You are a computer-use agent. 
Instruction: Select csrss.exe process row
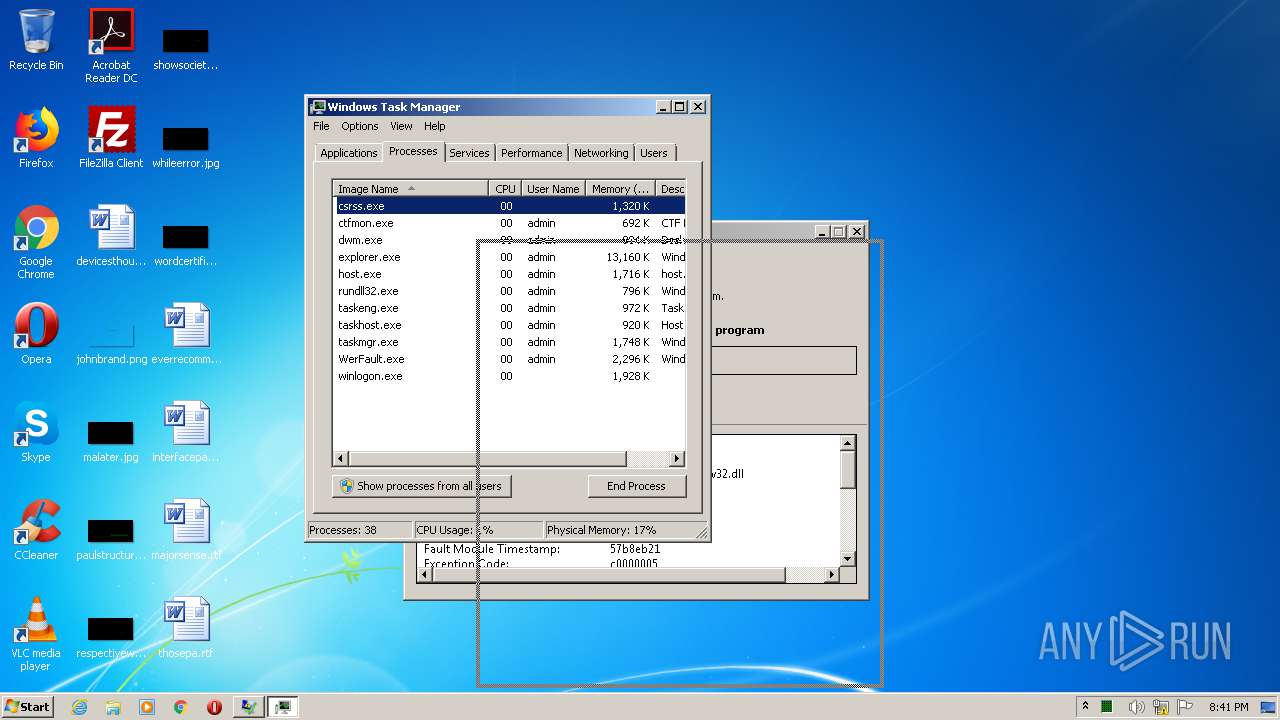coord(510,206)
